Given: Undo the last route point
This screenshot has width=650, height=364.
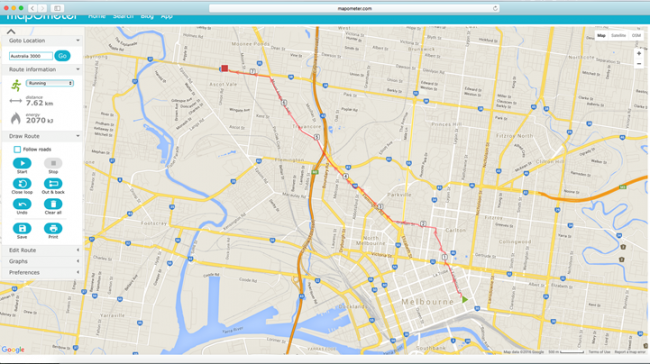Looking at the screenshot, I should (x=22, y=204).
